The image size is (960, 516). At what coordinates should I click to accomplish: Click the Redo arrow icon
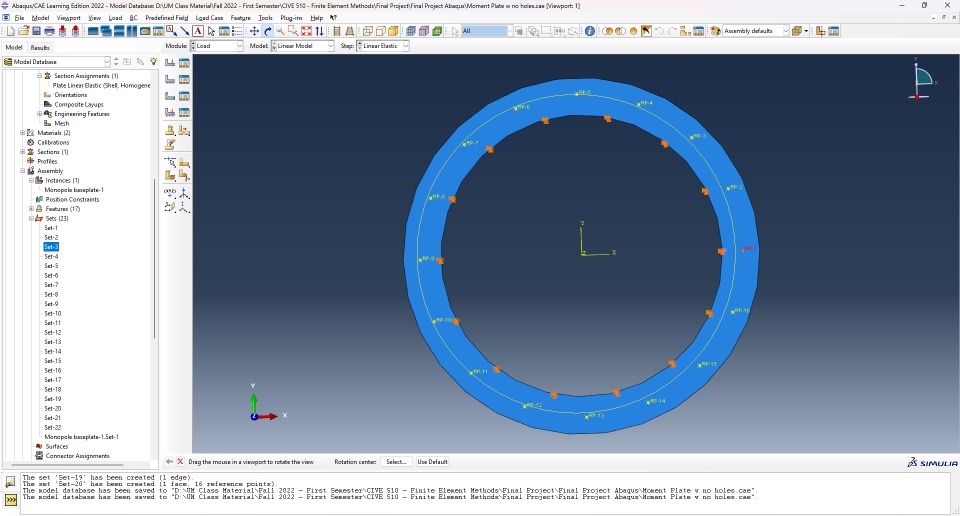[x=672, y=31]
